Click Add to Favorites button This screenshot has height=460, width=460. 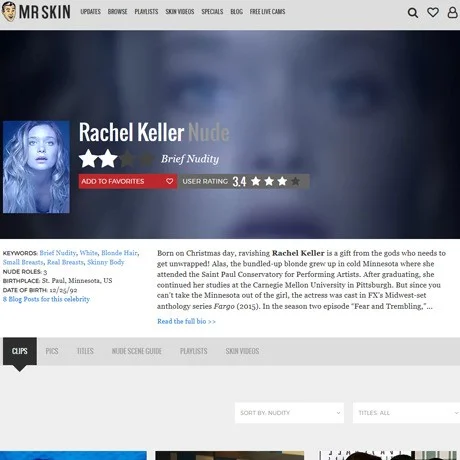click(x=128, y=181)
